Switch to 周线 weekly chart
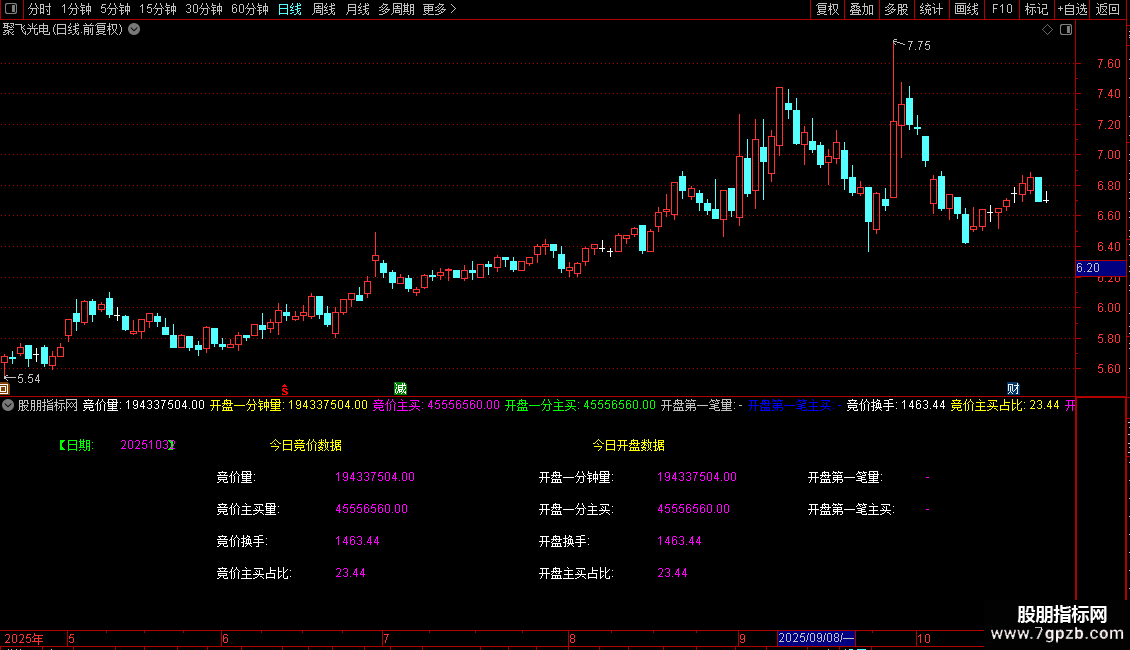The width and height of the screenshot is (1130, 650). click(324, 9)
